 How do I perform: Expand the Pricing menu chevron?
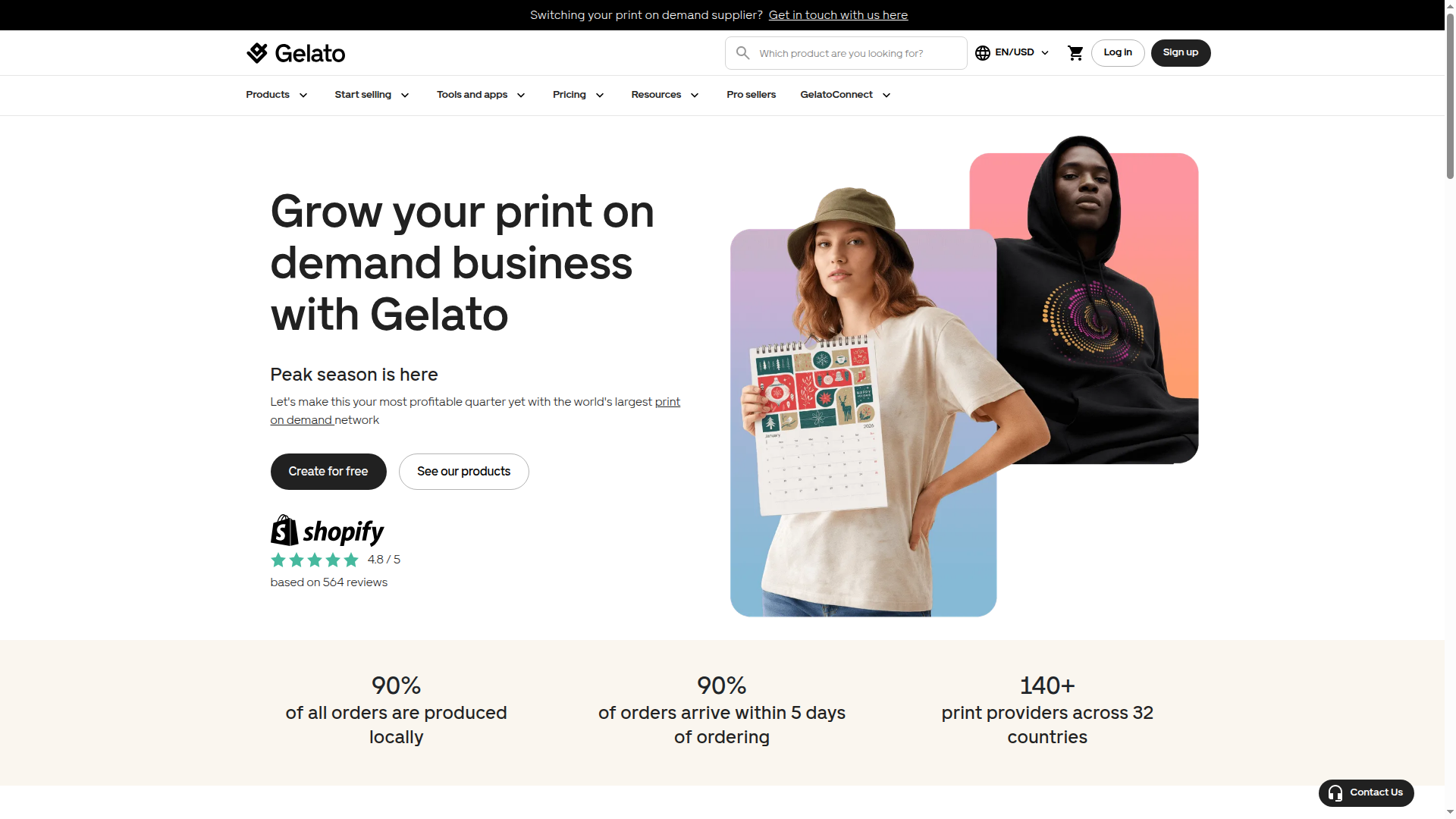[x=600, y=96]
